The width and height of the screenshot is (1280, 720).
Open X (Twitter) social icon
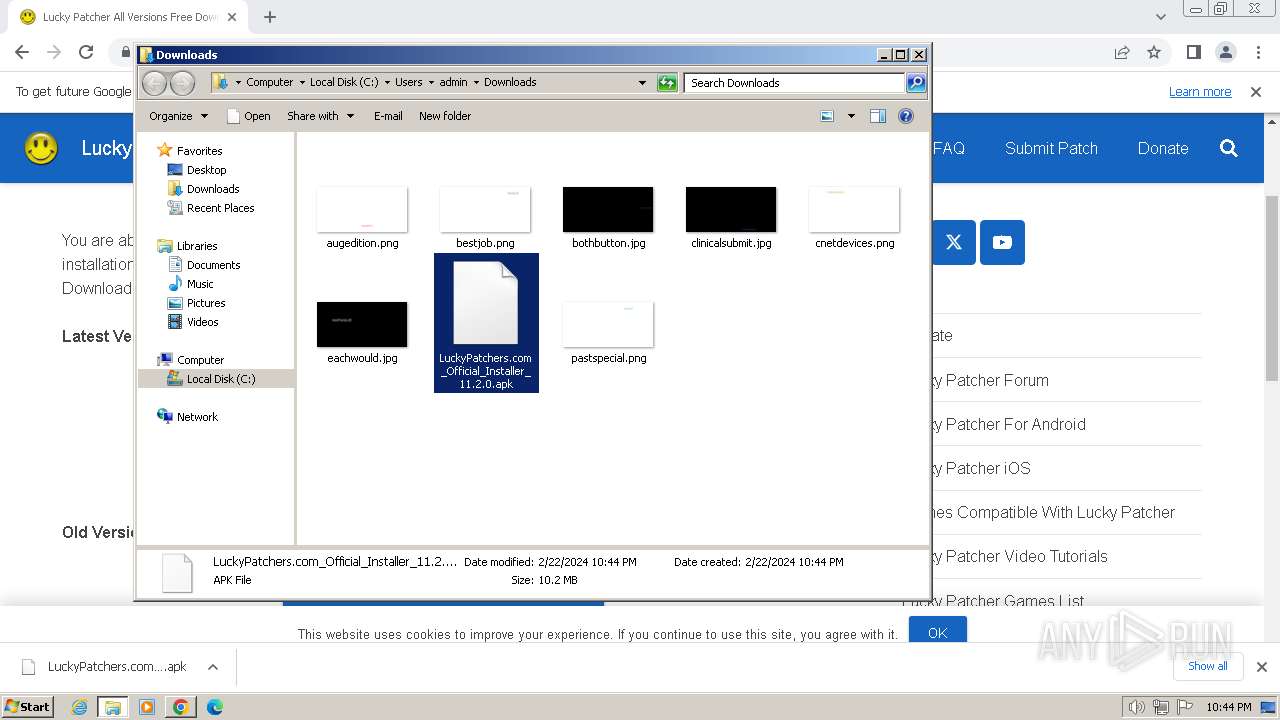click(953, 242)
